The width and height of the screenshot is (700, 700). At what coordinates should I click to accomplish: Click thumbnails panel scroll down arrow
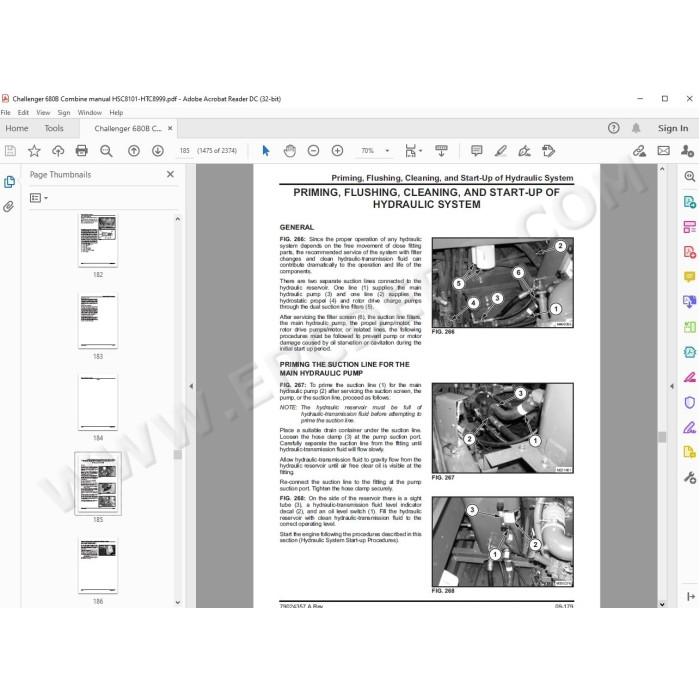pos(178,602)
